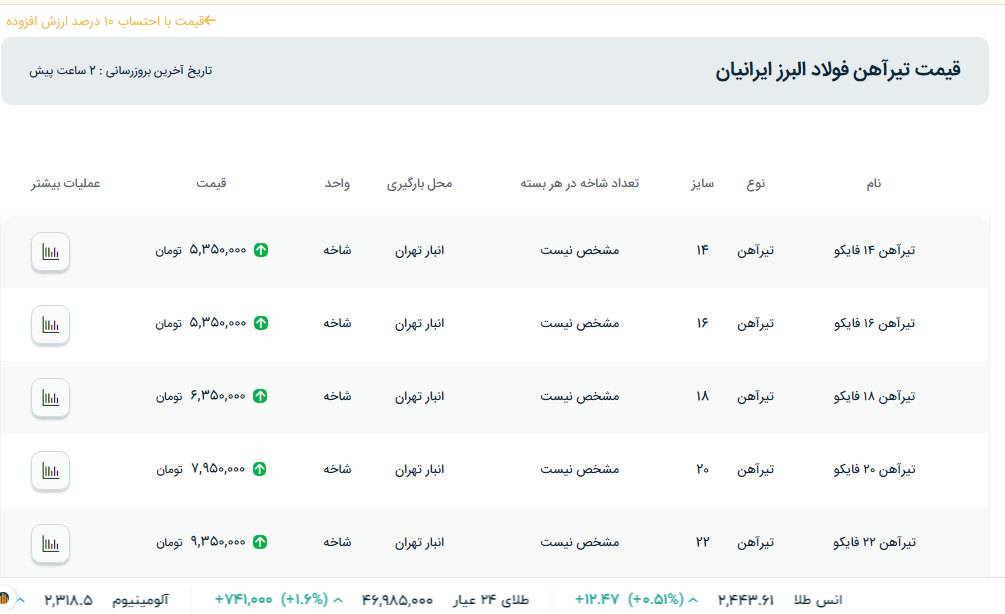Open chart for تیرآهن ۲۰ فایکو row
Viewport: 1005px width, 614px height.
[50, 471]
